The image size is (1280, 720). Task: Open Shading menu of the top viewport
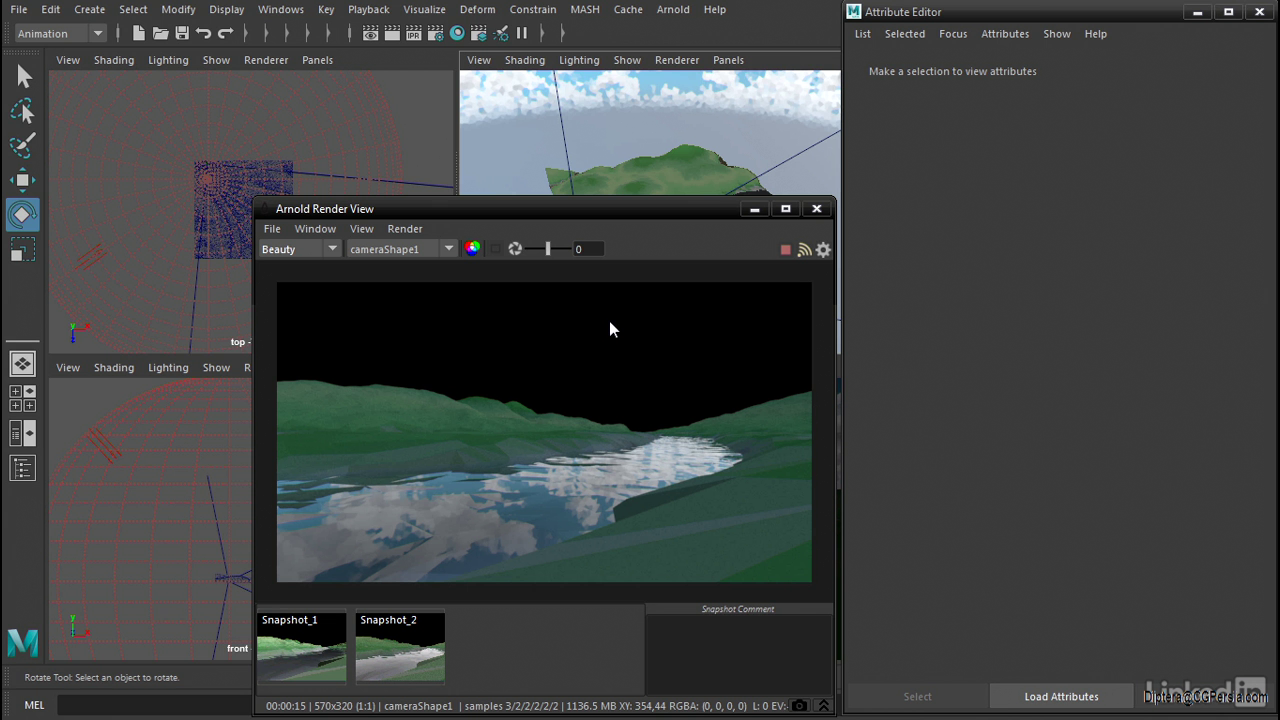click(114, 60)
